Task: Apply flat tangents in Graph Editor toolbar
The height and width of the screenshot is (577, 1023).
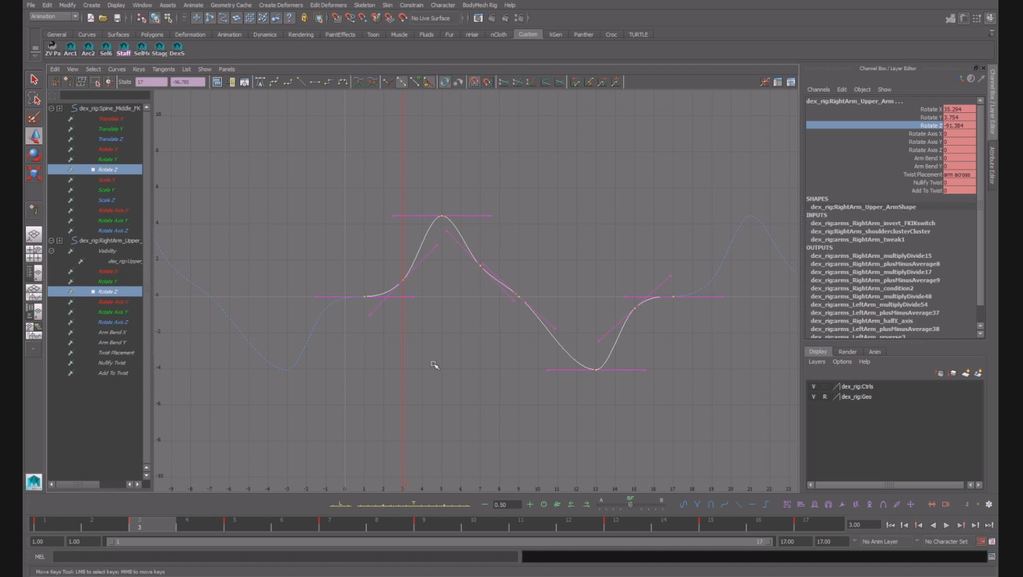Action: point(316,82)
